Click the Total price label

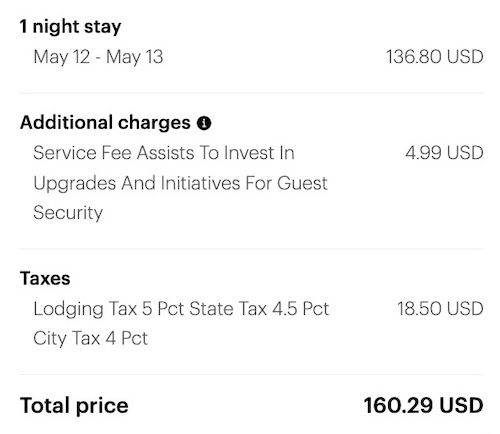[74, 406]
